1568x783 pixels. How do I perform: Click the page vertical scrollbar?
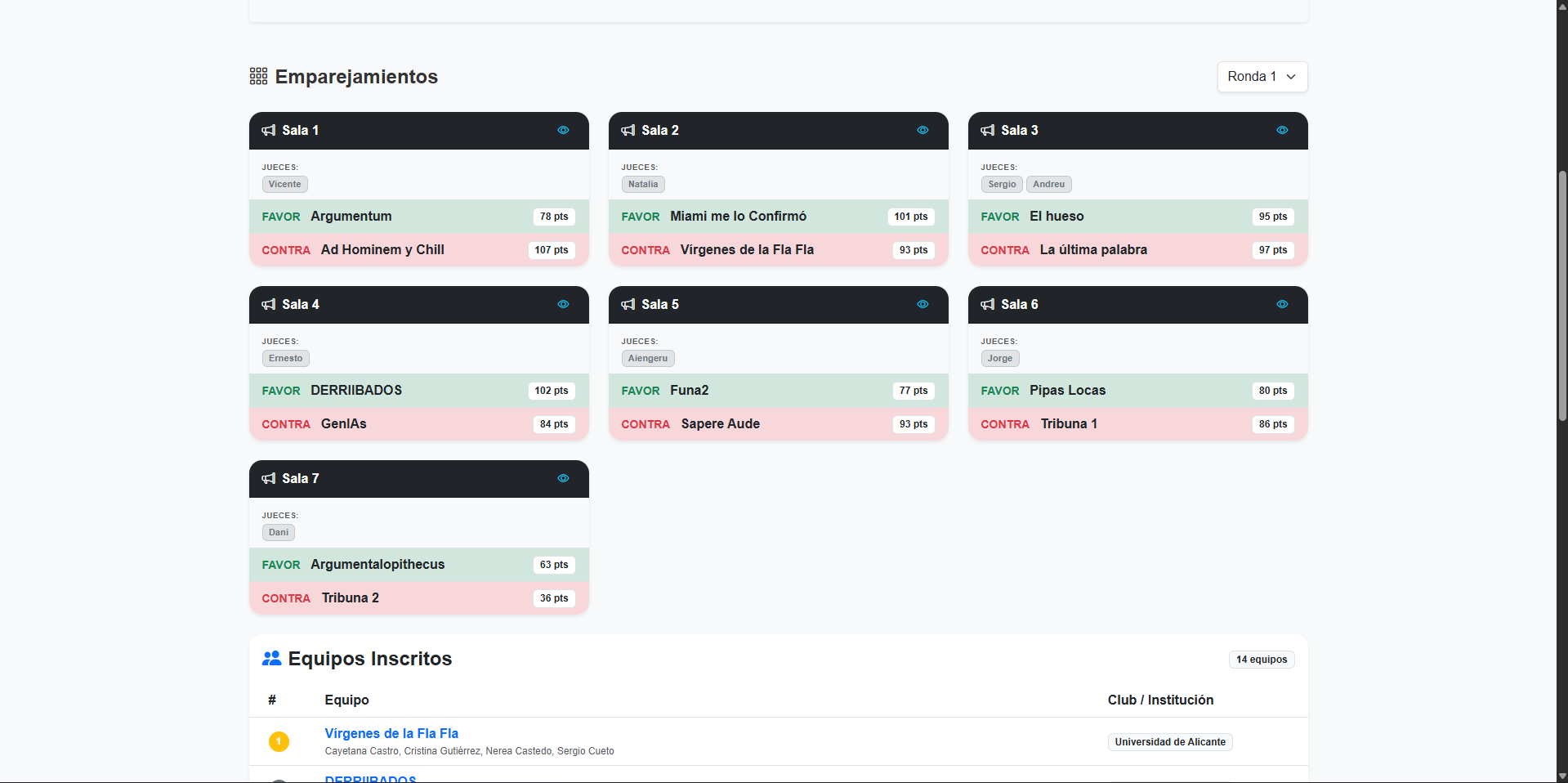(x=1562, y=294)
